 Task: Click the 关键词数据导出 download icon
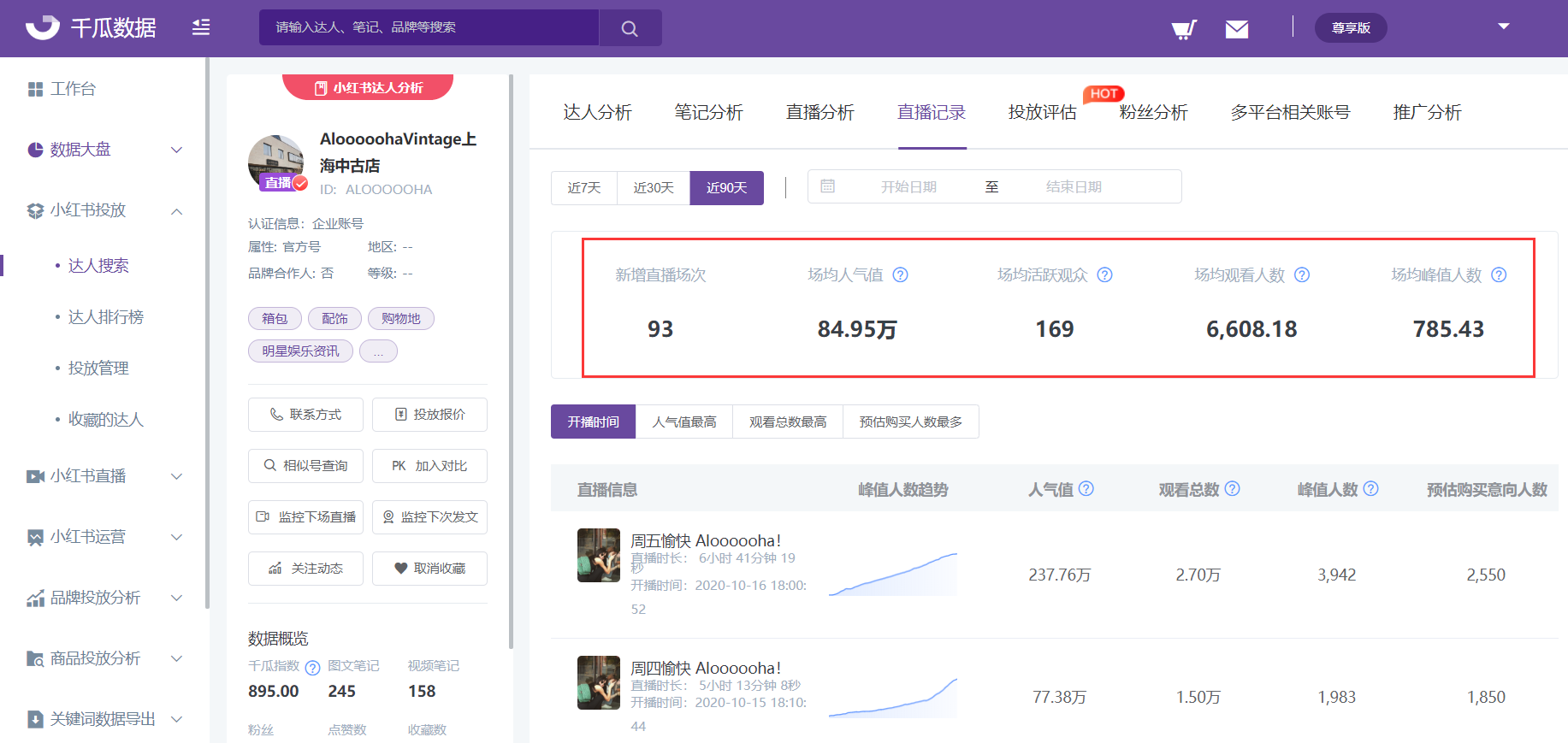tap(35, 719)
